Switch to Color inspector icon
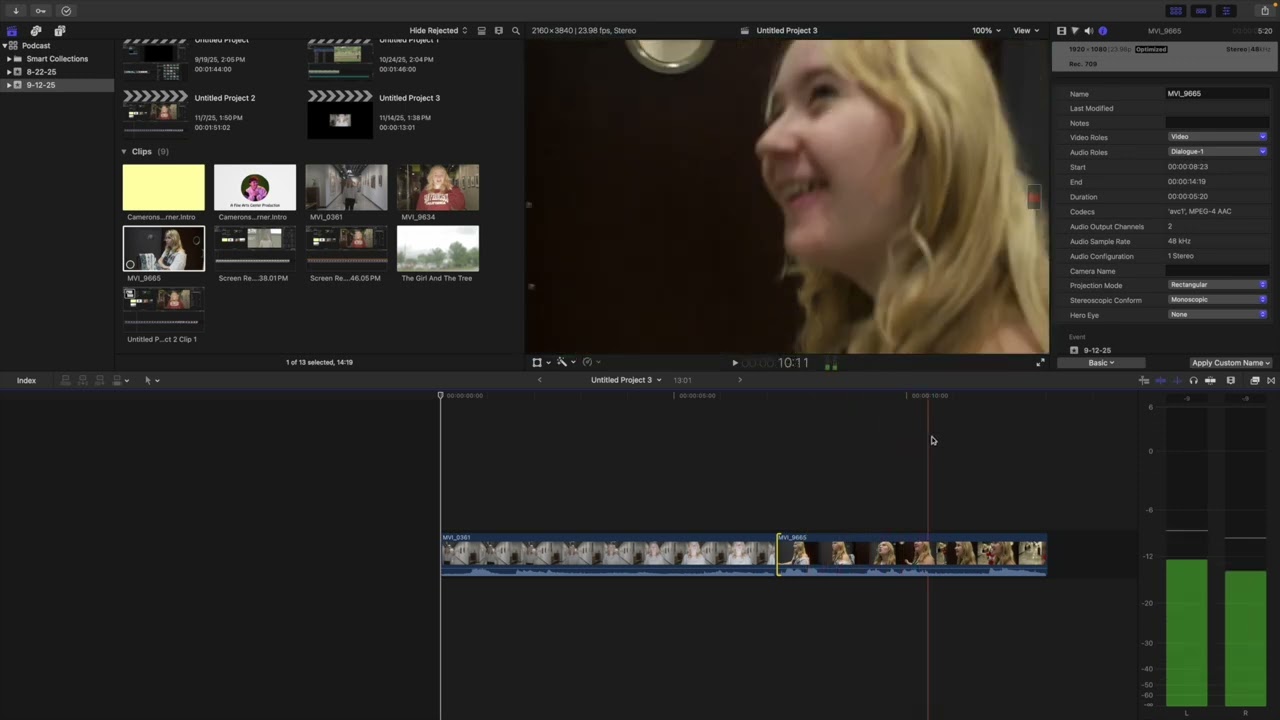Image resolution: width=1280 pixels, height=720 pixels. click(x=1075, y=31)
